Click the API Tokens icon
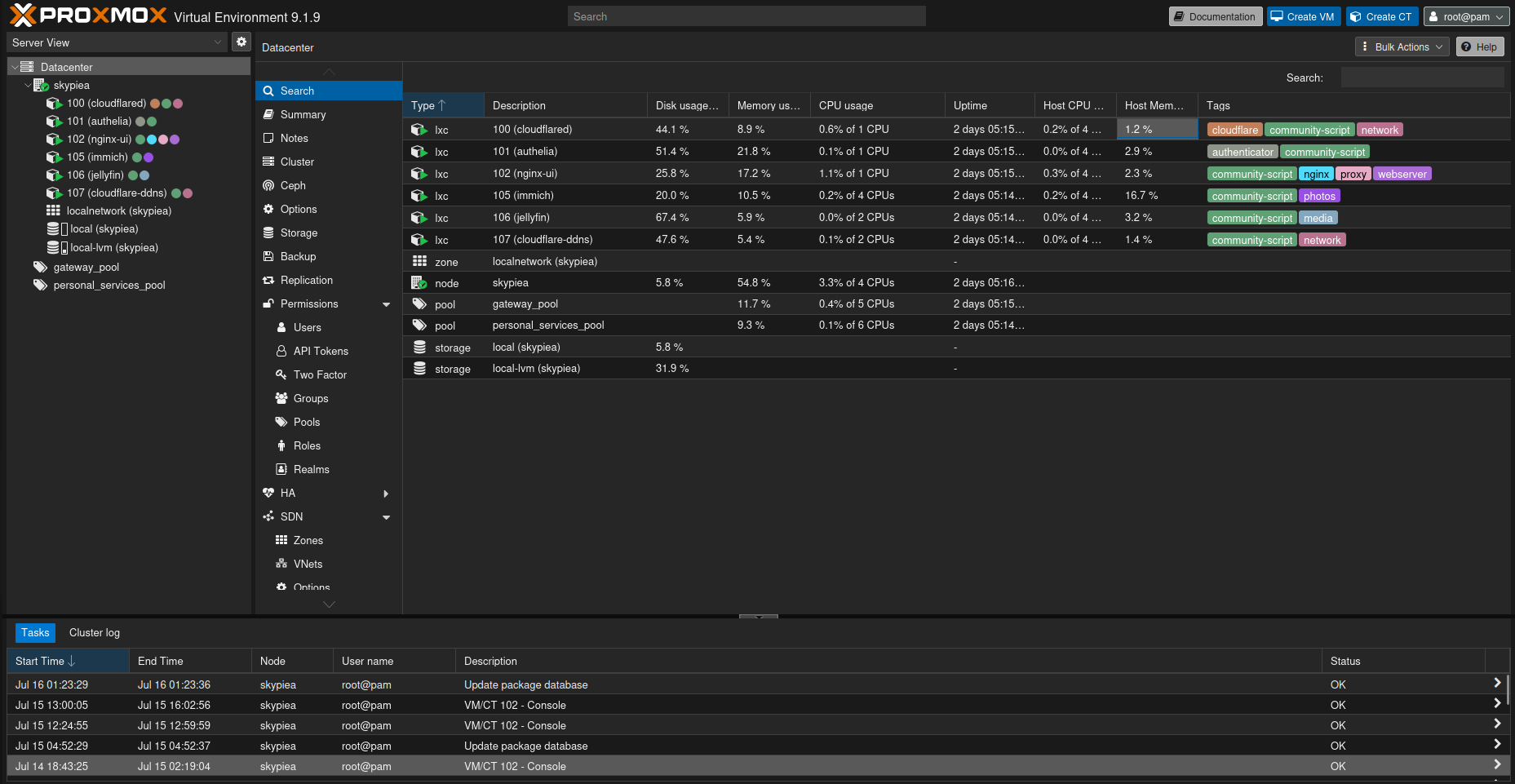Image resolution: width=1515 pixels, height=784 pixels. click(281, 351)
